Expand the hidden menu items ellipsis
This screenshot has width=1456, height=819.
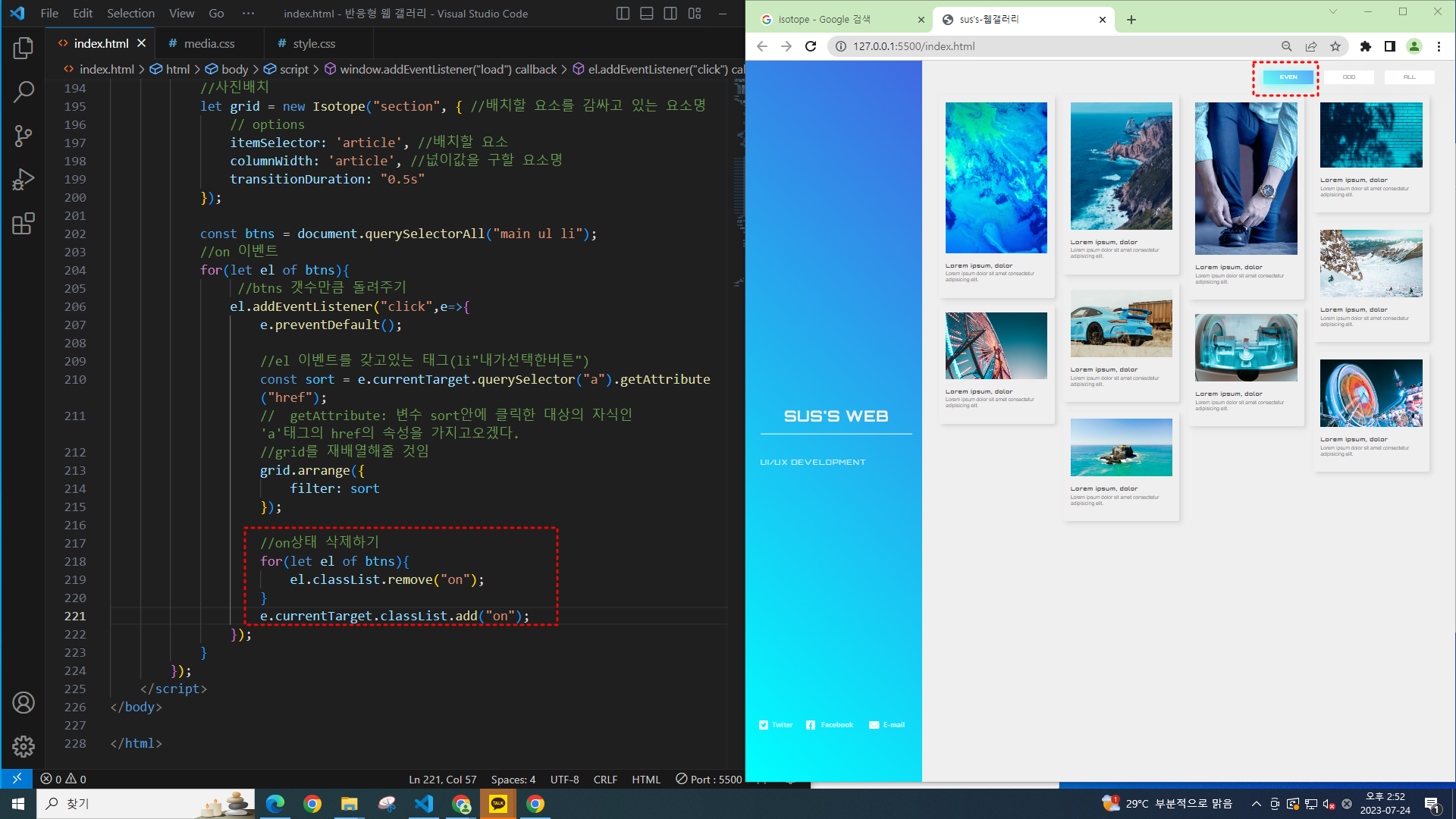(248, 14)
